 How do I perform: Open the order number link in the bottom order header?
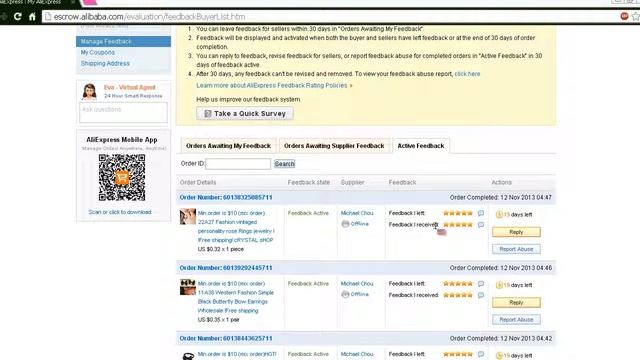click(226, 339)
